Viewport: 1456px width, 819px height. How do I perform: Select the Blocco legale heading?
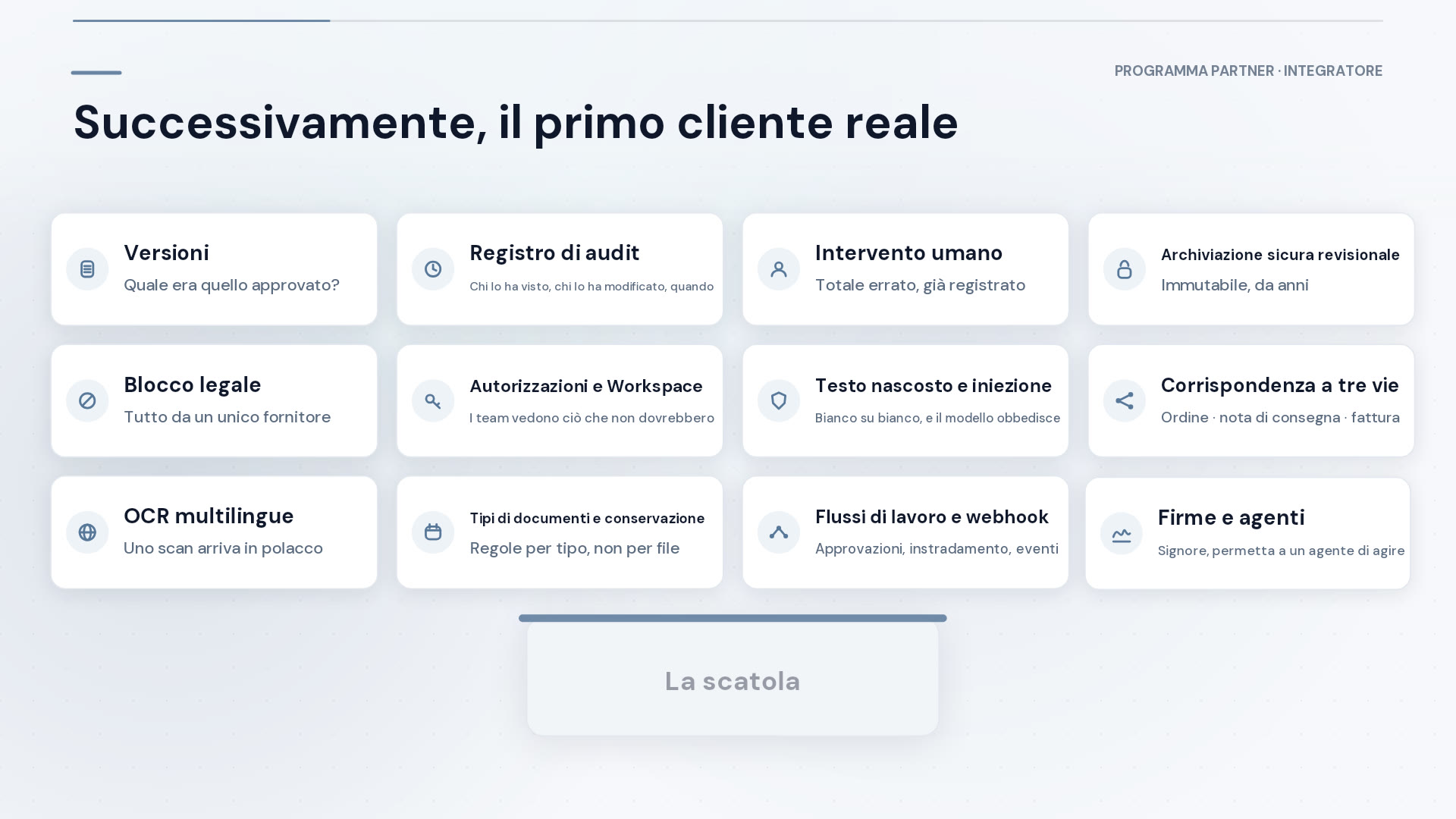coord(193,384)
